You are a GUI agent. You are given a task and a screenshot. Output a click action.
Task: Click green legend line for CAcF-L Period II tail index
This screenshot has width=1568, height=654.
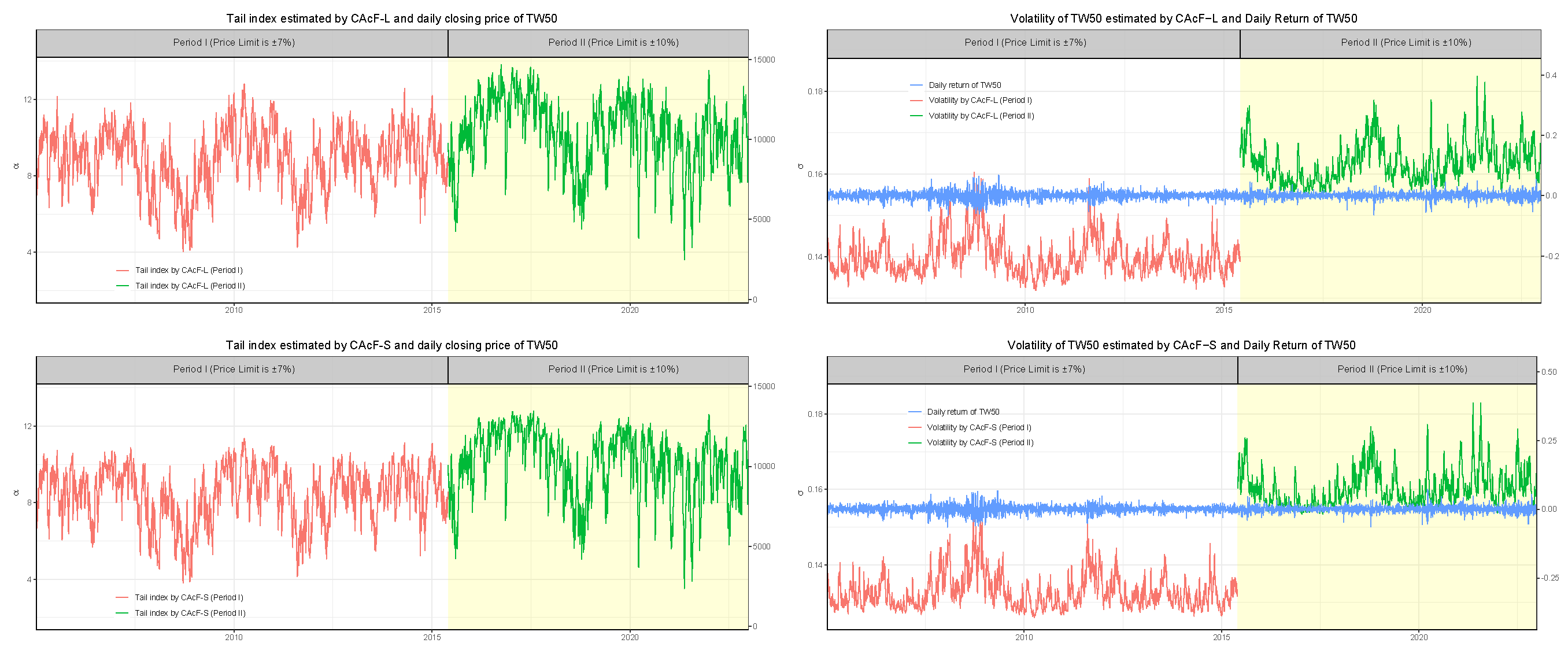pos(123,286)
